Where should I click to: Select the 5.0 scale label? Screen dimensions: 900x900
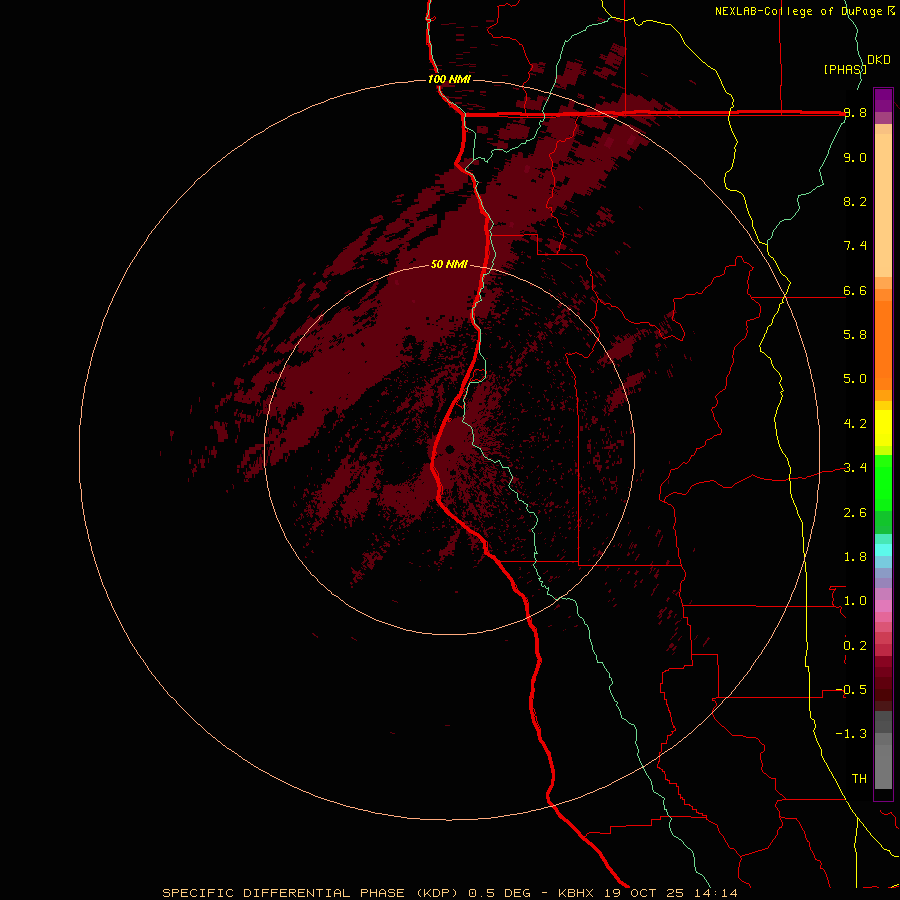pyautogui.click(x=855, y=379)
